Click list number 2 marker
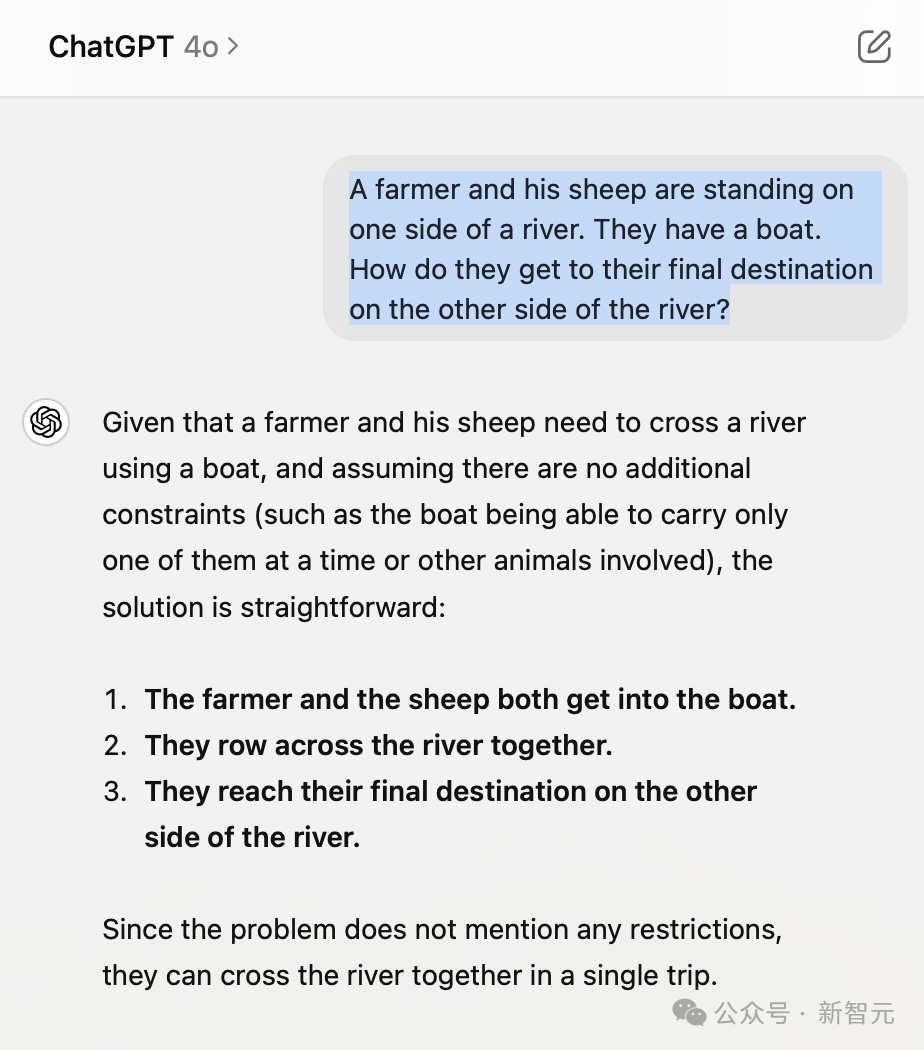Viewport: 924px width, 1050px height. [115, 745]
